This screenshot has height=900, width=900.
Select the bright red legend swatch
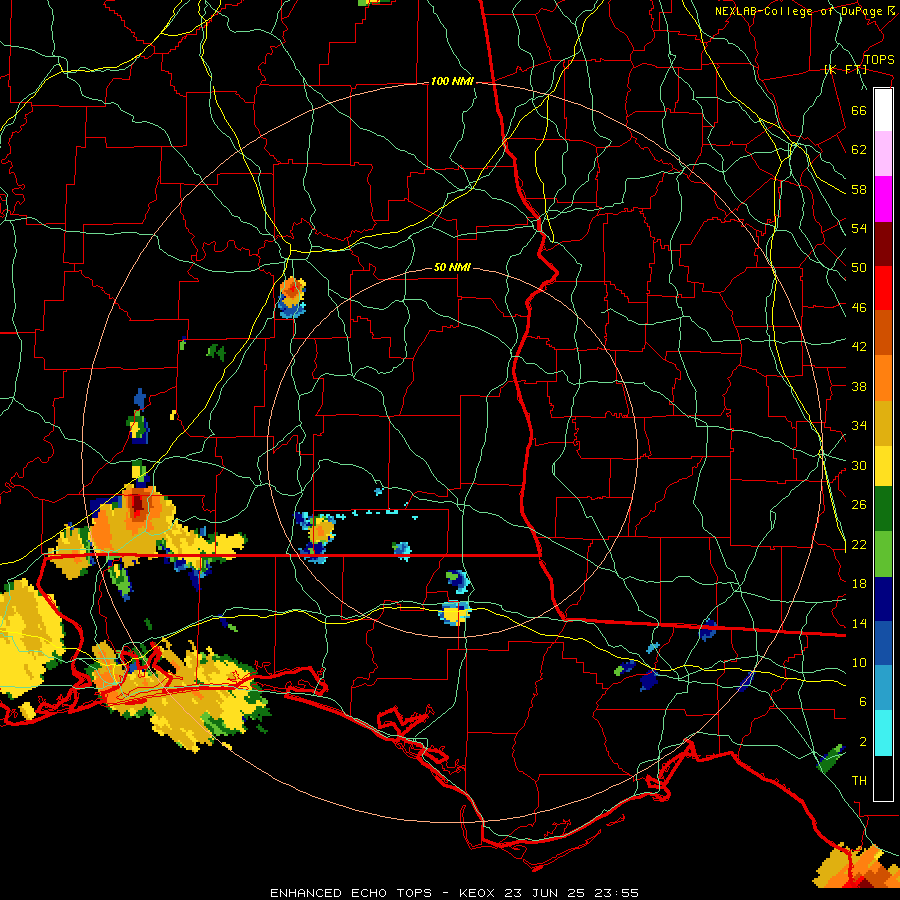883,288
